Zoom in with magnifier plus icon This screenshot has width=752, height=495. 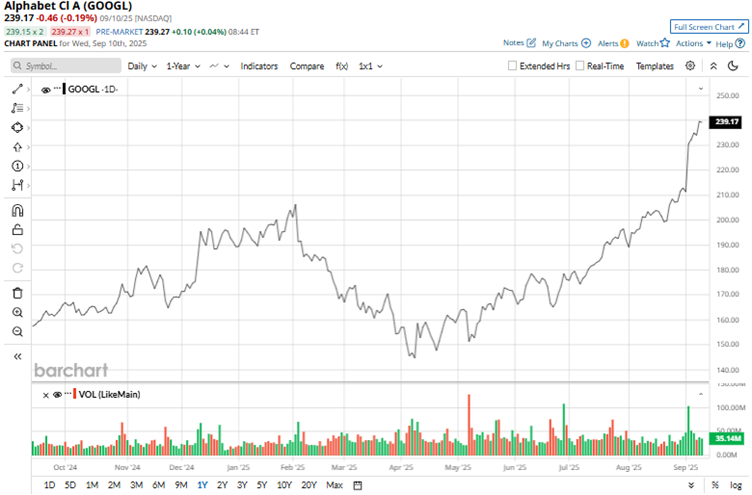pyautogui.click(x=17, y=312)
